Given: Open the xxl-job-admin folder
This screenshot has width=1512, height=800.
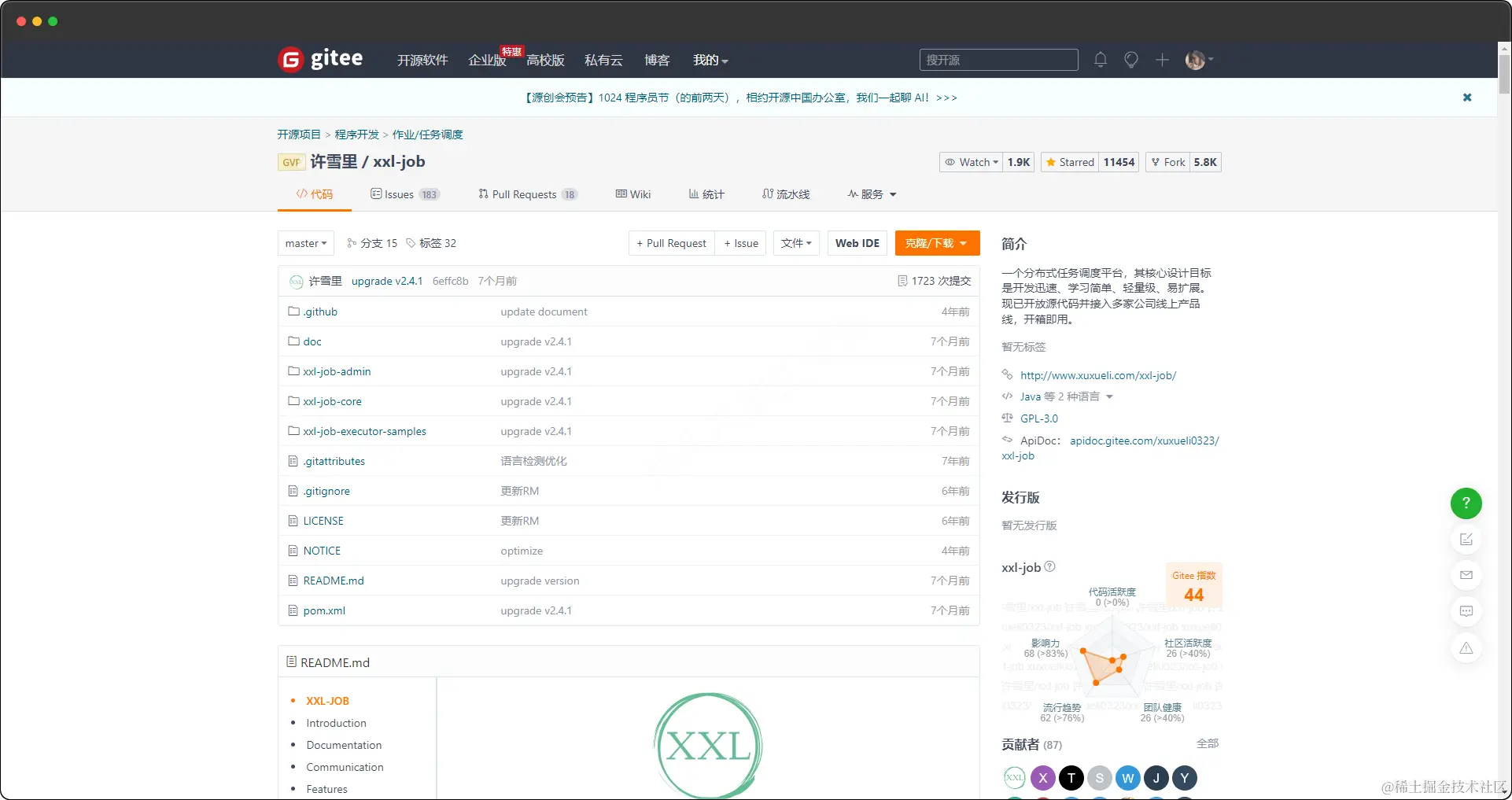Looking at the screenshot, I should click(x=337, y=371).
